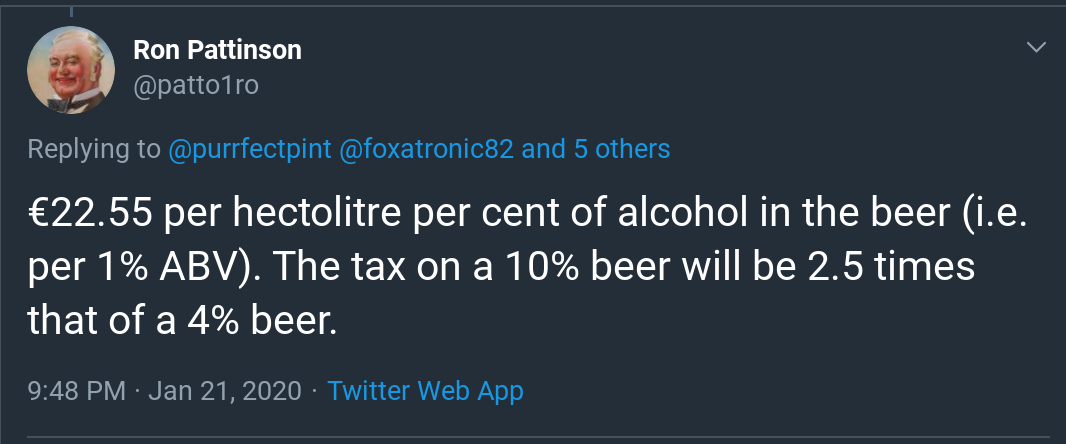
Task: Click Ron Pattinson's profile avatar
Action: click(x=70, y=70)
